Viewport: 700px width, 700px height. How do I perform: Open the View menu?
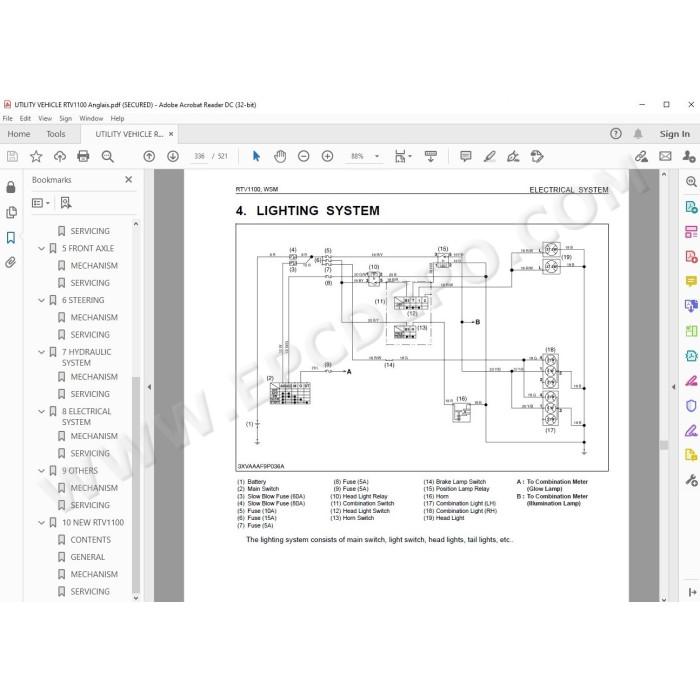pyautogui.click(x=45, y=118)
